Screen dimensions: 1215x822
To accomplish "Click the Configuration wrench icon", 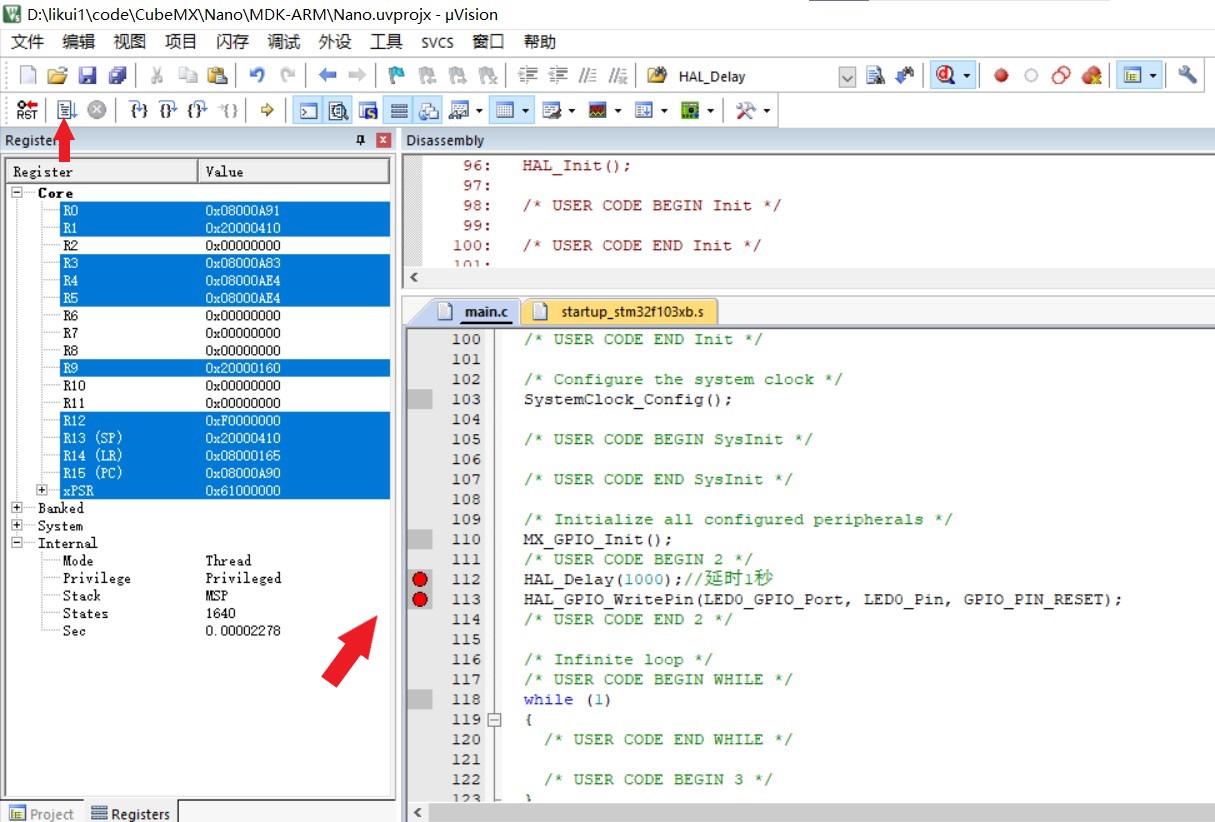I will click(1188, 75).
